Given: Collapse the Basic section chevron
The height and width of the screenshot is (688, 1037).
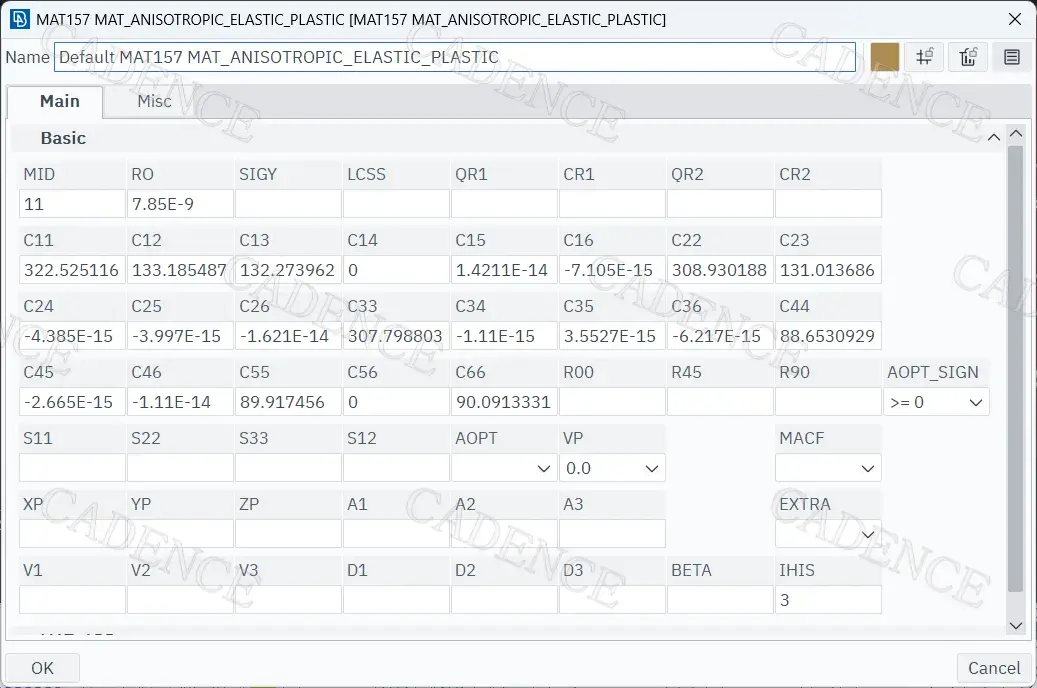Looking at the screenshot, I should [x=993, y=138].
